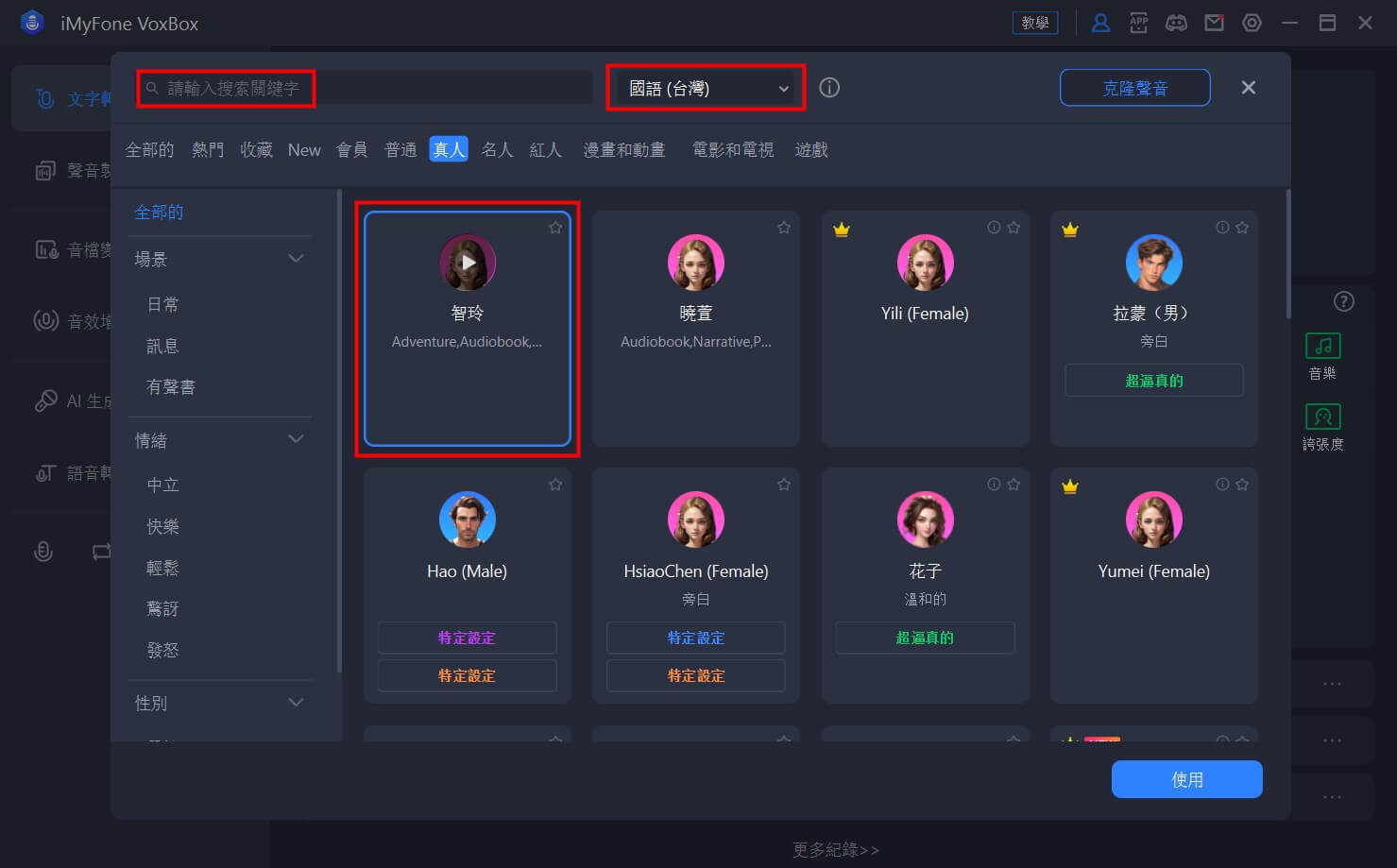Pick the Yumei (Female) avatar
This screenshot has width=1397, height=868.
1154,519
